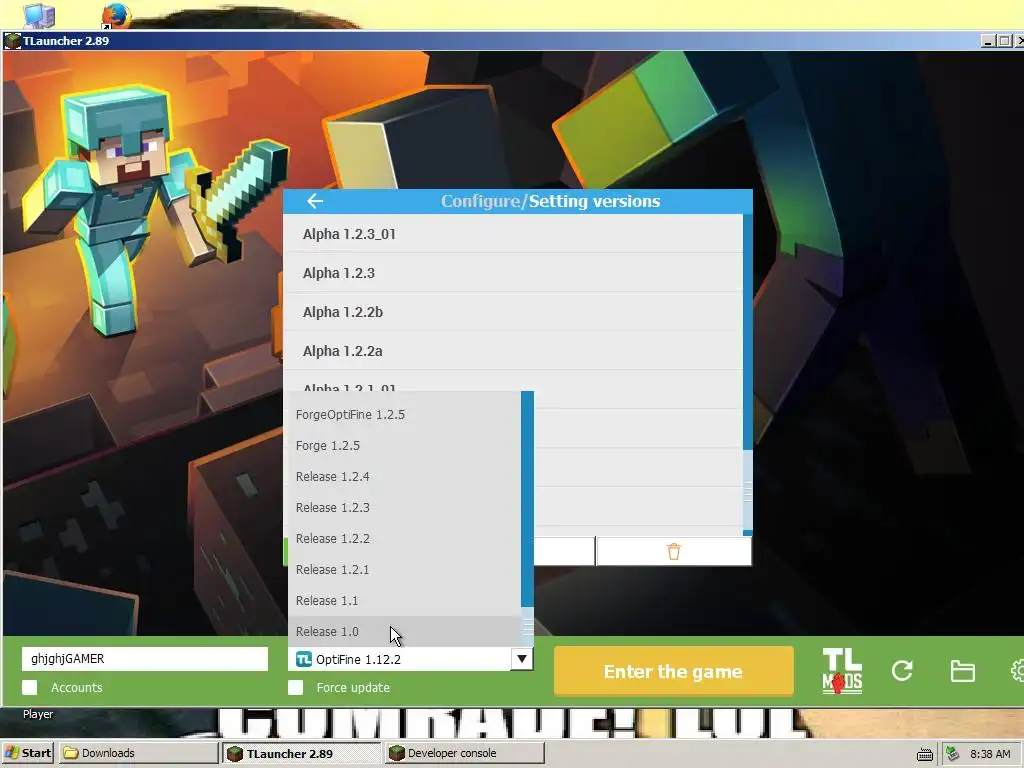Toggle the Accounts checkbox

tap(29, 687)
